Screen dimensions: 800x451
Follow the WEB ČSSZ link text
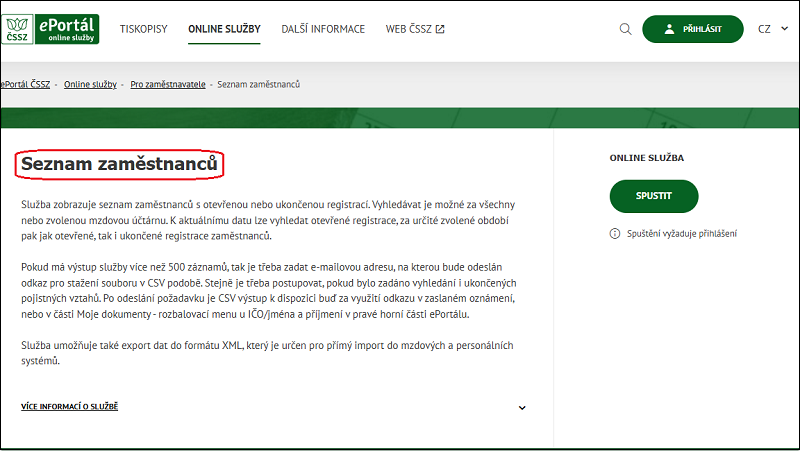(409, 29)
